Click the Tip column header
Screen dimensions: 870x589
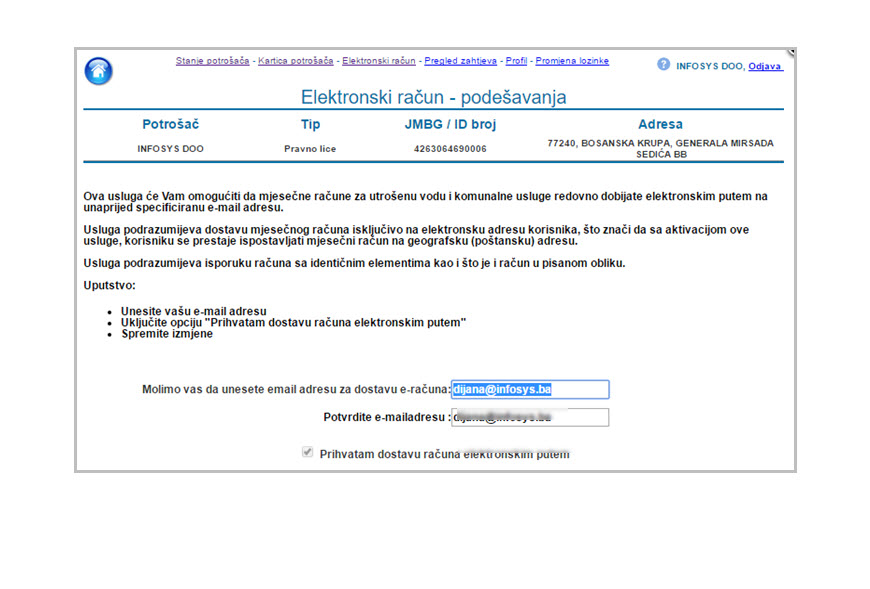click(311, 124)
